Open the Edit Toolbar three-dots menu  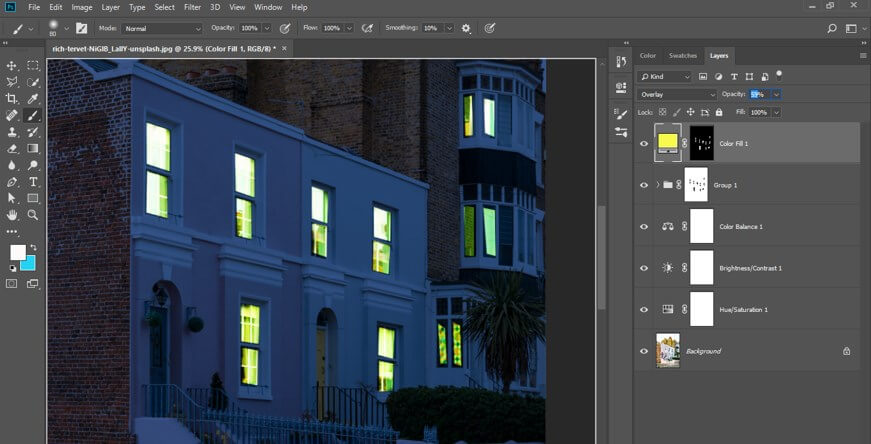coord(12,232)
